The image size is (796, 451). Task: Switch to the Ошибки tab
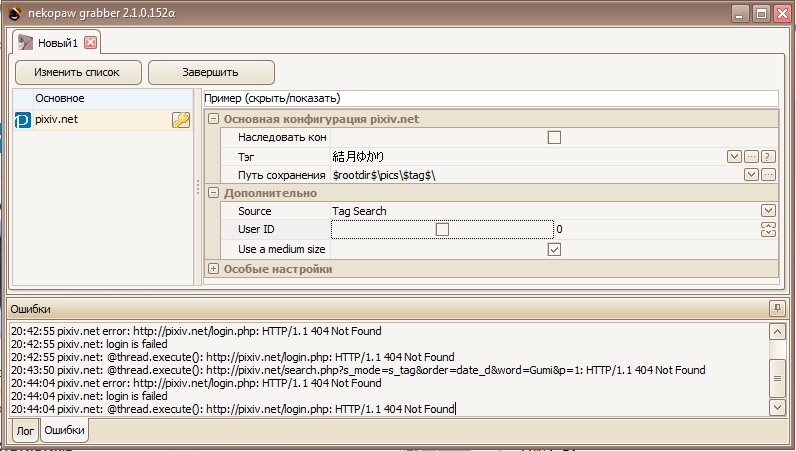pyautogui.click(x=64, y=430)
